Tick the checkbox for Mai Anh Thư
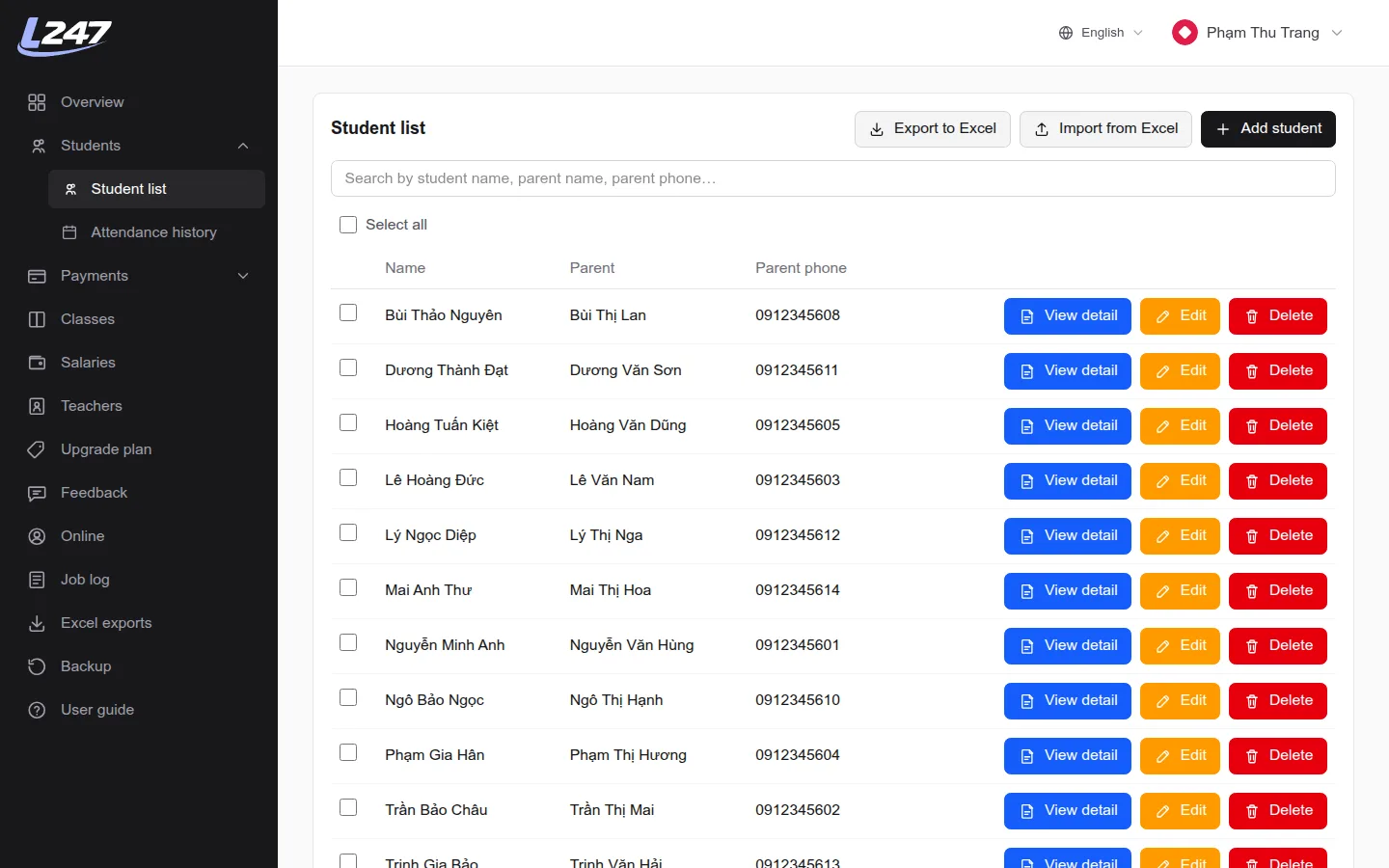The height and width of the screenshot is (868, 1389). point(348,587)
